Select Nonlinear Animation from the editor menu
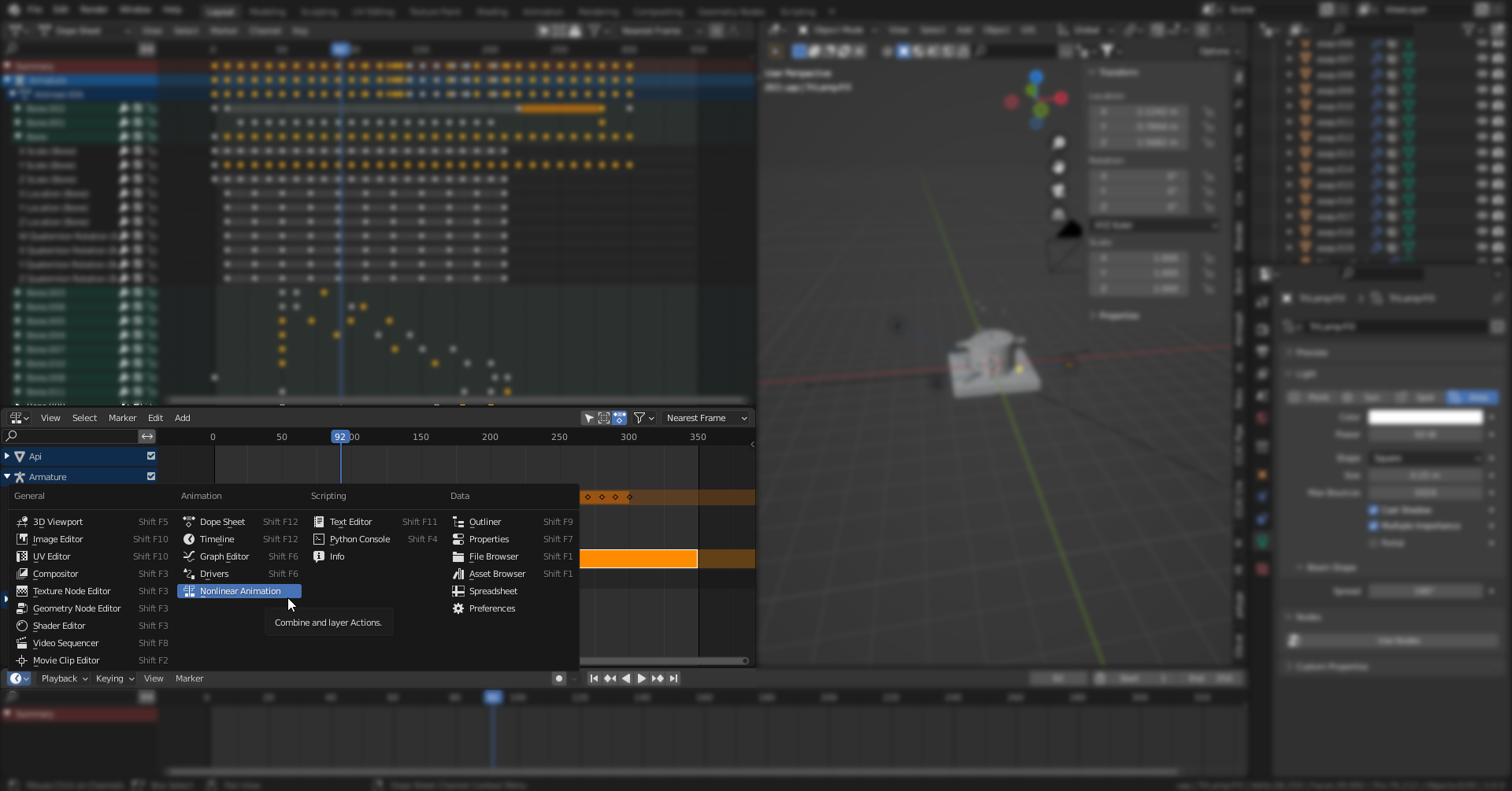 (x=239, y=591)
